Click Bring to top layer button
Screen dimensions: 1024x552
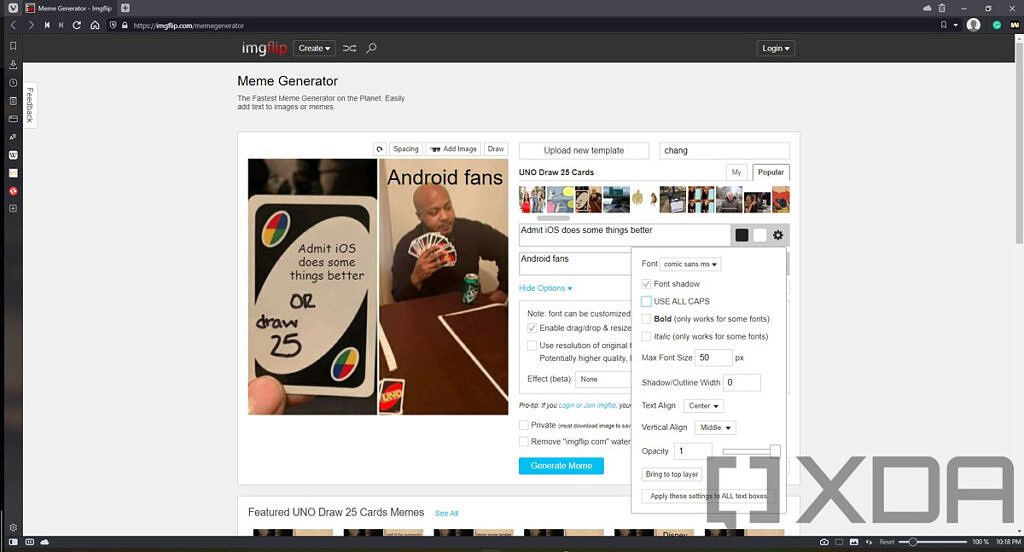point(672,474)
